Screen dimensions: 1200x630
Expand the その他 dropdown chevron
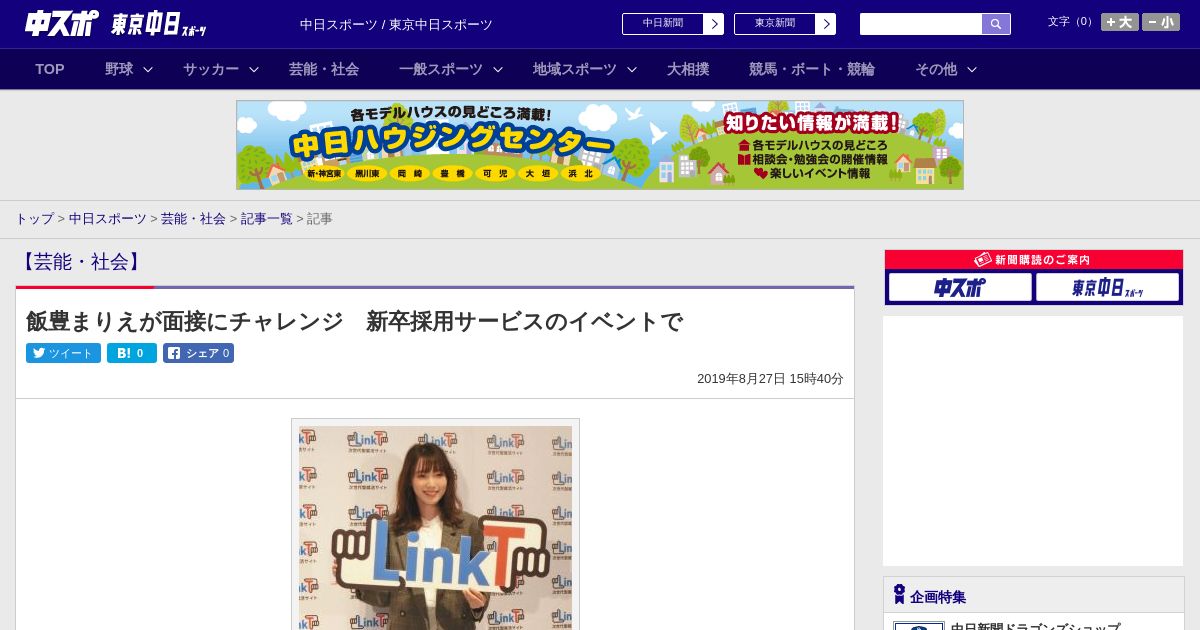click(x=972, y=69)
